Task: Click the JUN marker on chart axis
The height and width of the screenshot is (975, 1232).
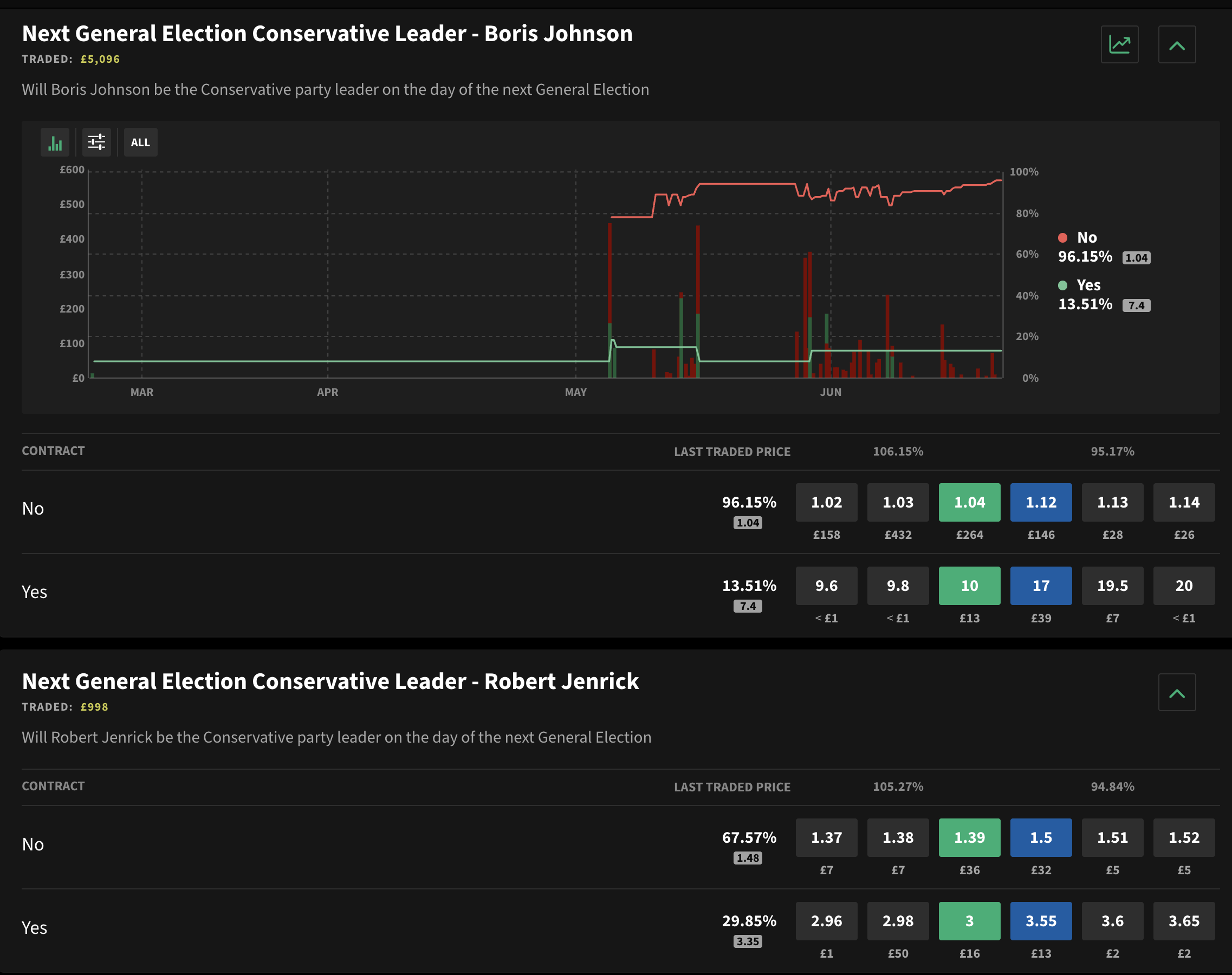Action: pyautogui.click(x=831, y=392)
